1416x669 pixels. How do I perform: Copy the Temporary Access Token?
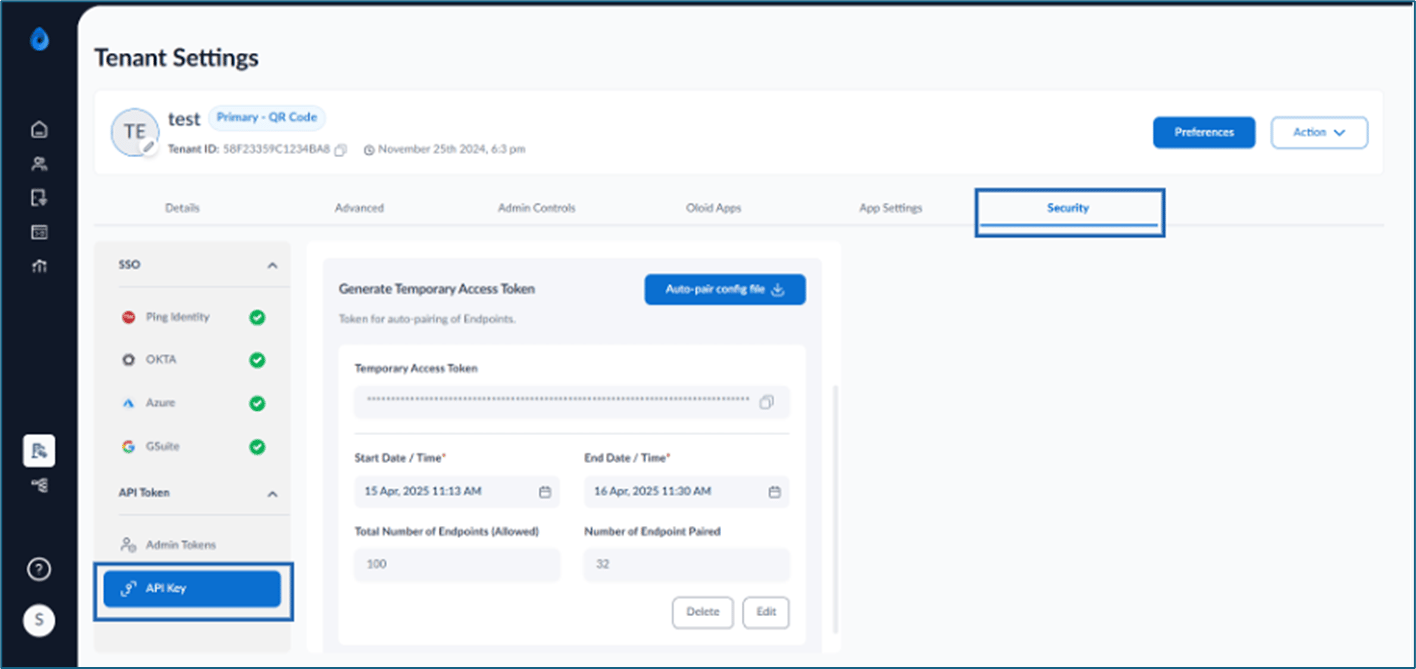tap(766, 402)
